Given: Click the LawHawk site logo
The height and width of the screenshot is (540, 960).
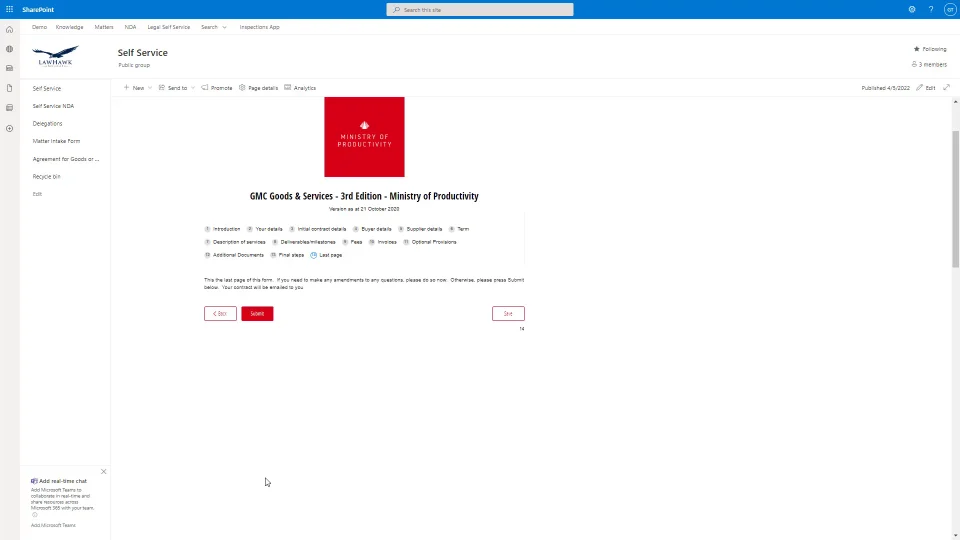Looking at the screenshot, I should point(55,56).
